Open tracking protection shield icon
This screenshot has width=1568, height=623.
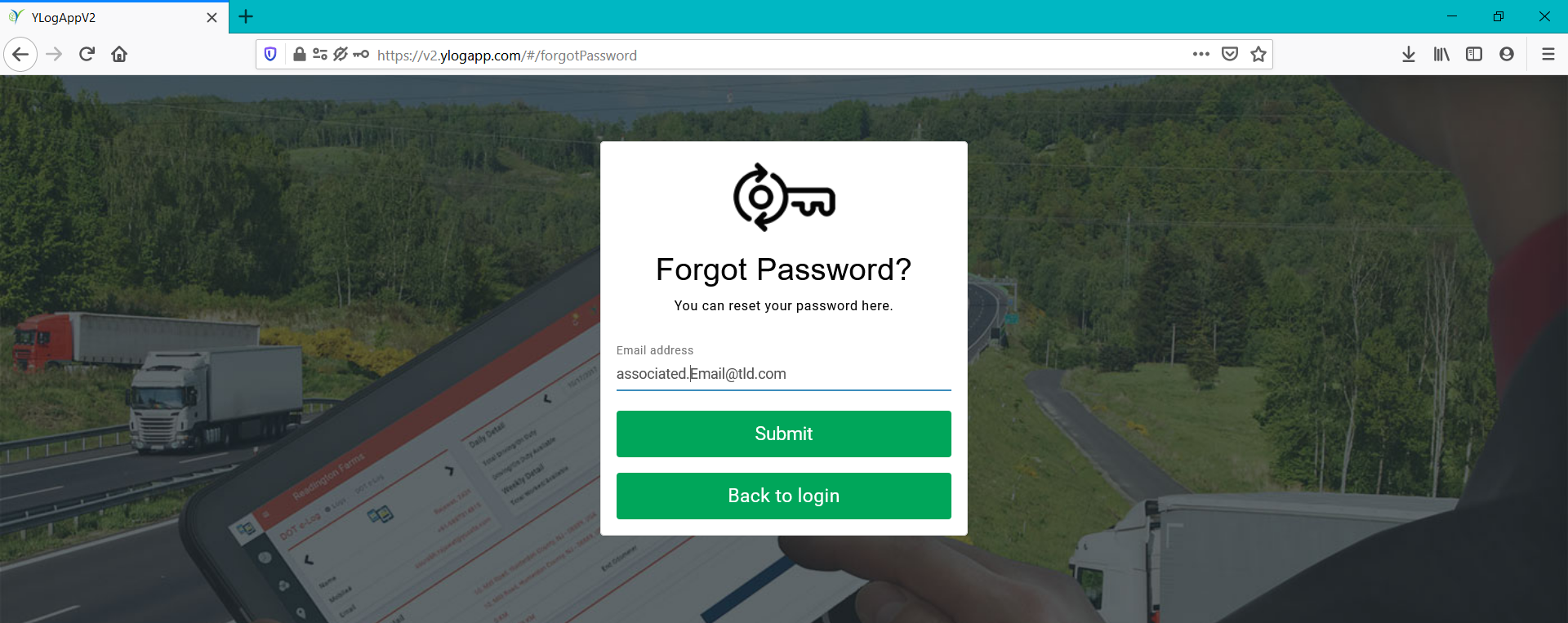coord(270,55)
